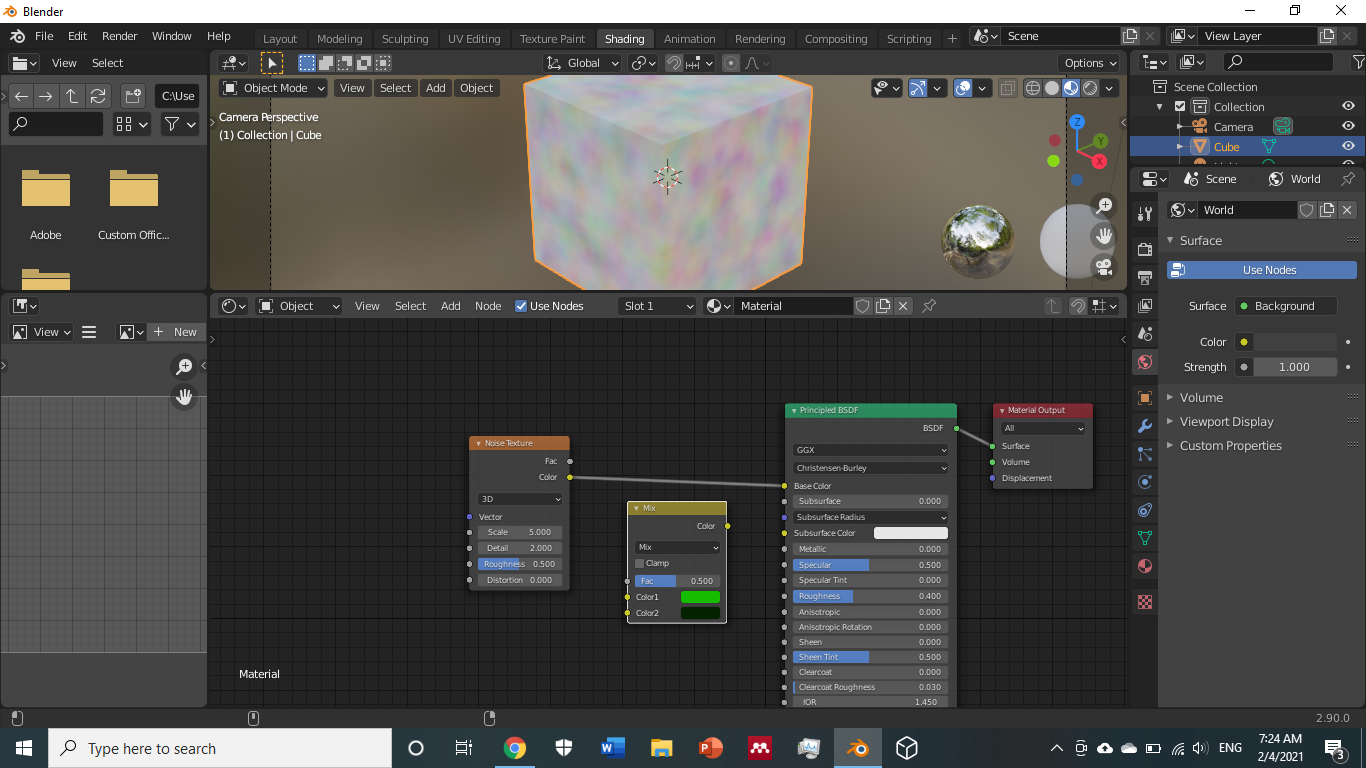Create new folder in file browser
Image resolution: width=1366 pixels, height=768 pixels.
(132, 97)
